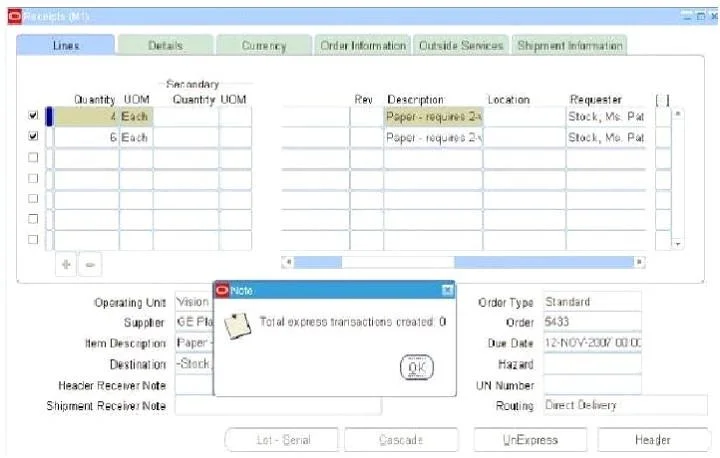Uncheck the quantity 4 line checkbox
Viewport: 720px width, 458px height.
click(x=33, y=115)
